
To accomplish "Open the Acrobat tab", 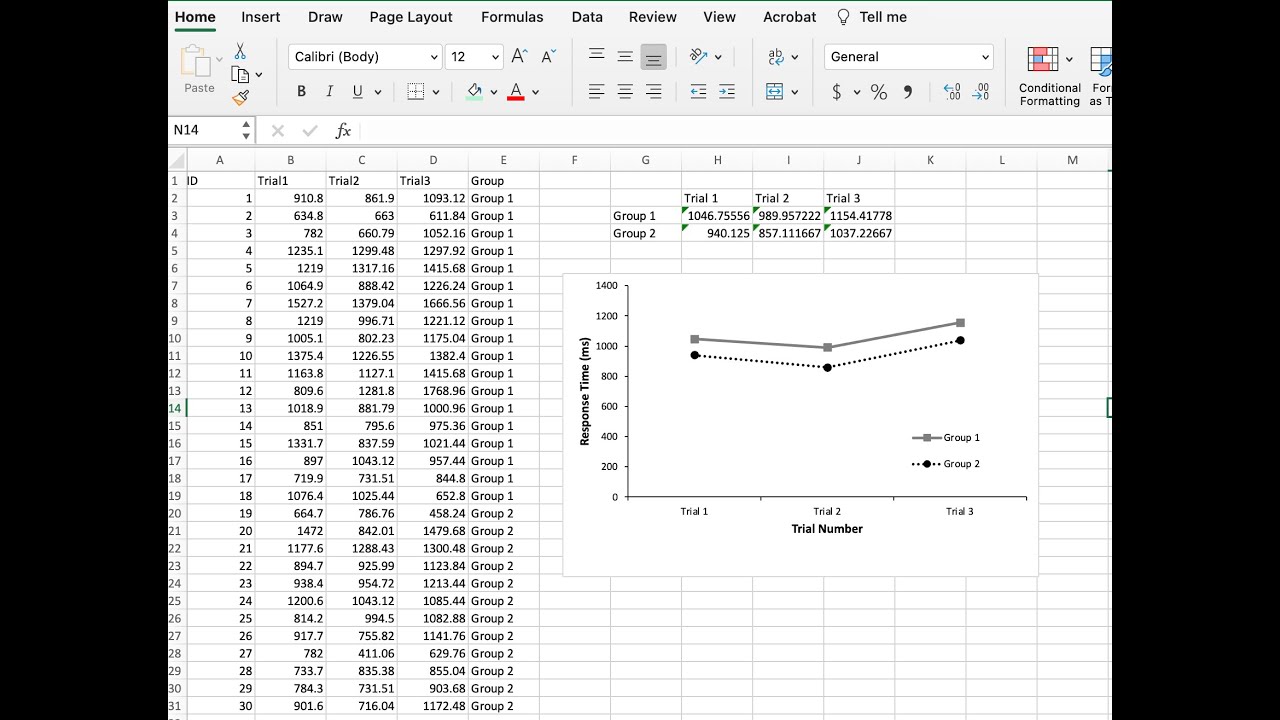I will [789, 17].
